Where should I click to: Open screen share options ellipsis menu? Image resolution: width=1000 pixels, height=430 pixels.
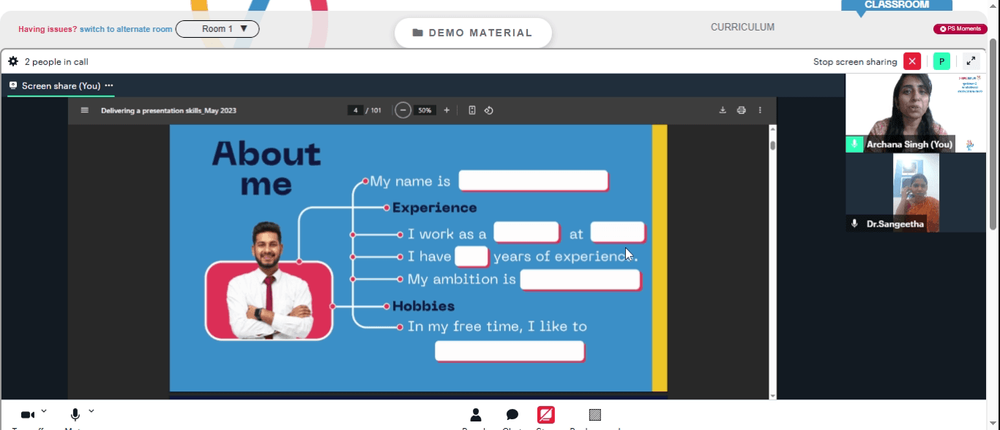pyautogui.click(x=109, y=85)
